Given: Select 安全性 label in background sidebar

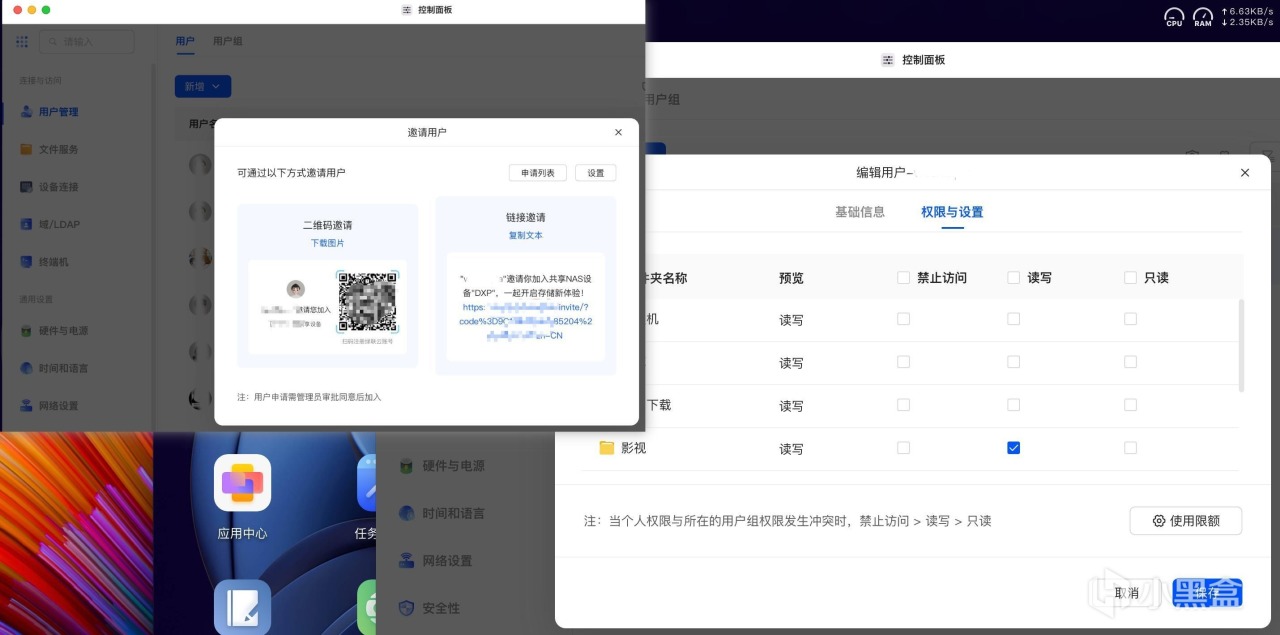Looking at the screenshot, I should click(x=441, y=608).
